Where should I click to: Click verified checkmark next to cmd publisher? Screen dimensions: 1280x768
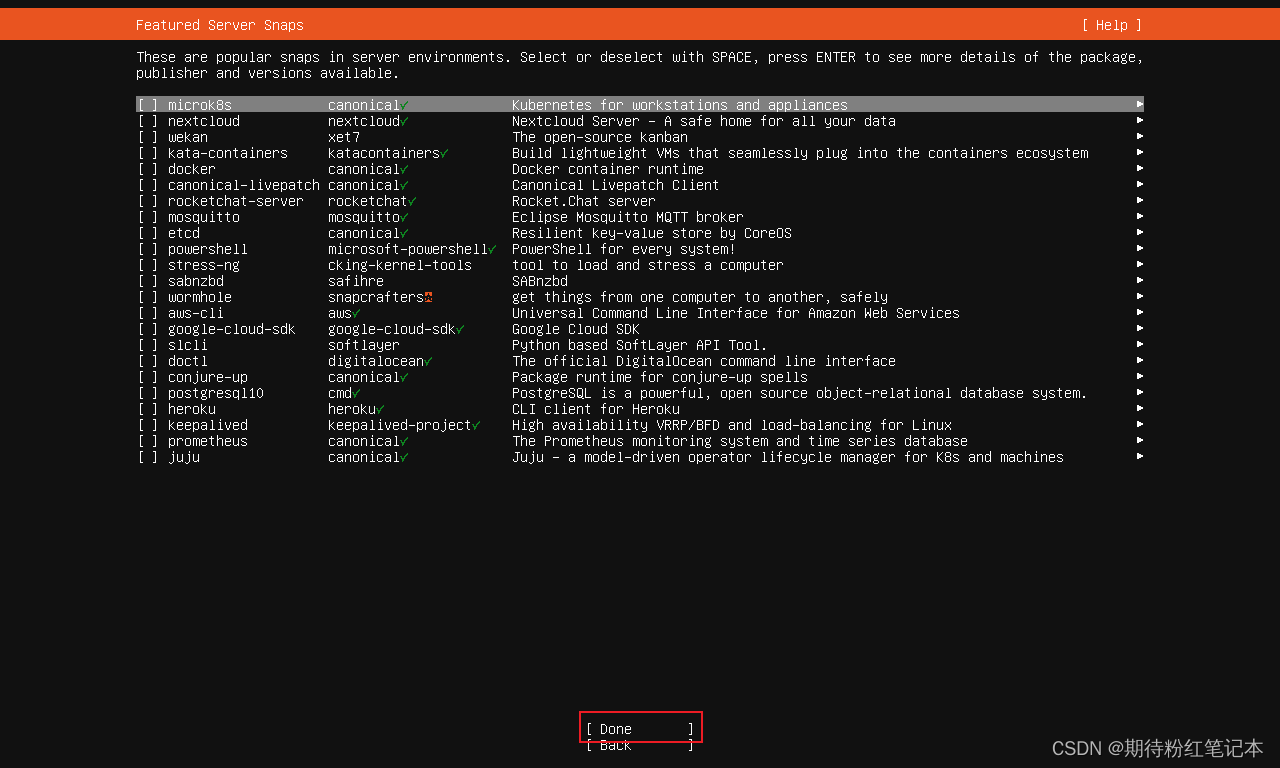(x=356, y=393)
